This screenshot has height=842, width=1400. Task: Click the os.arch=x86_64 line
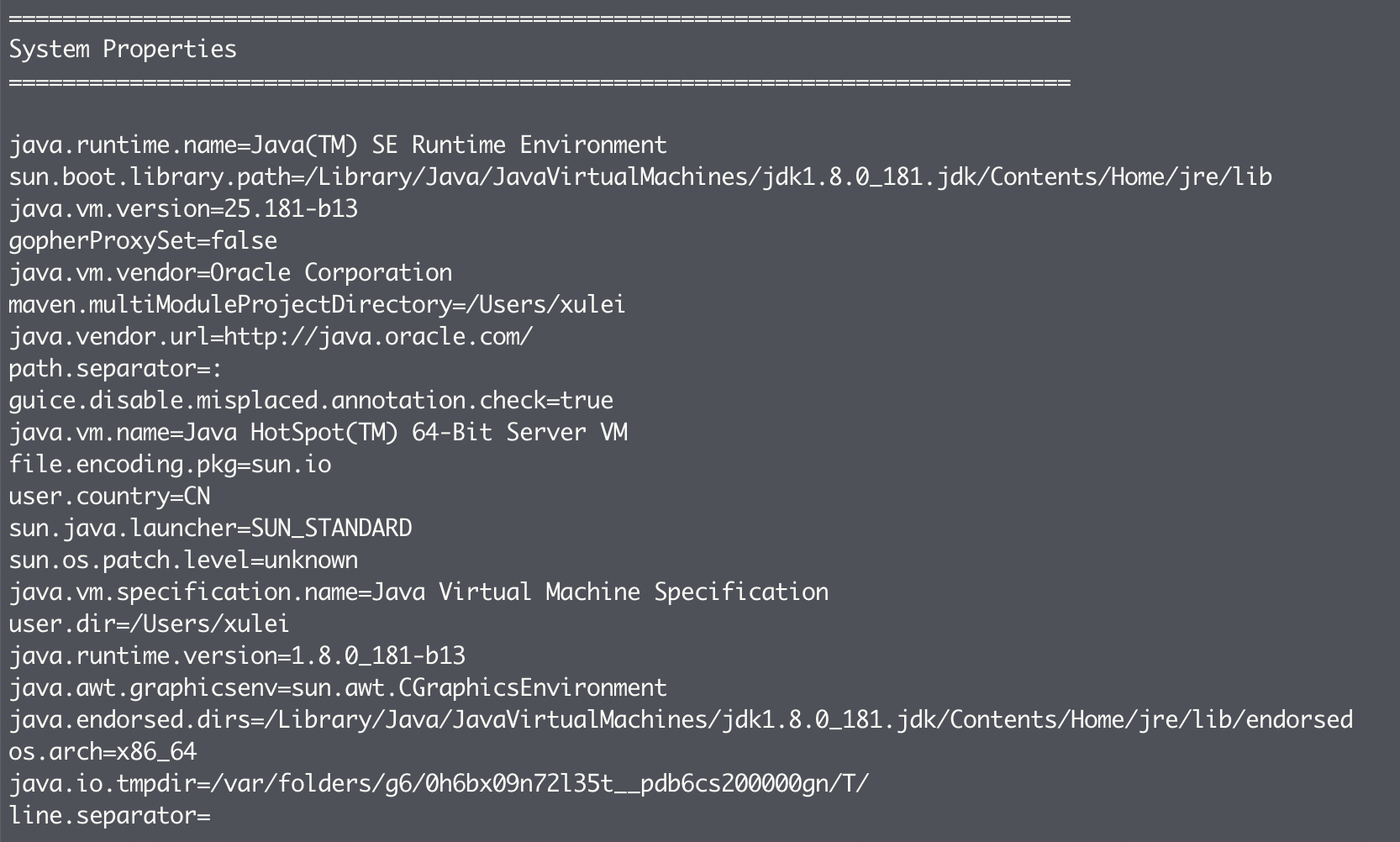(103, 752)
